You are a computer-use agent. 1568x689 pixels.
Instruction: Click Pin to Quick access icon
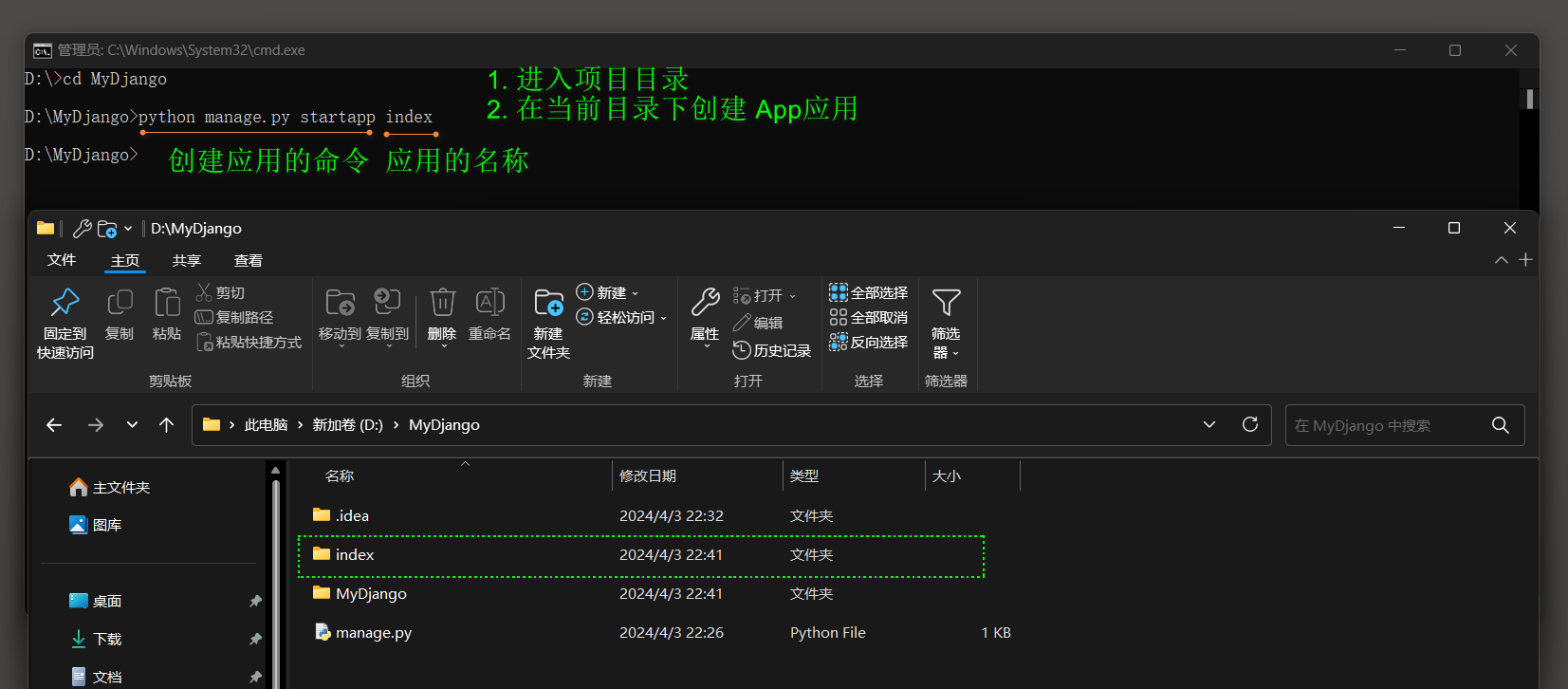65,303
